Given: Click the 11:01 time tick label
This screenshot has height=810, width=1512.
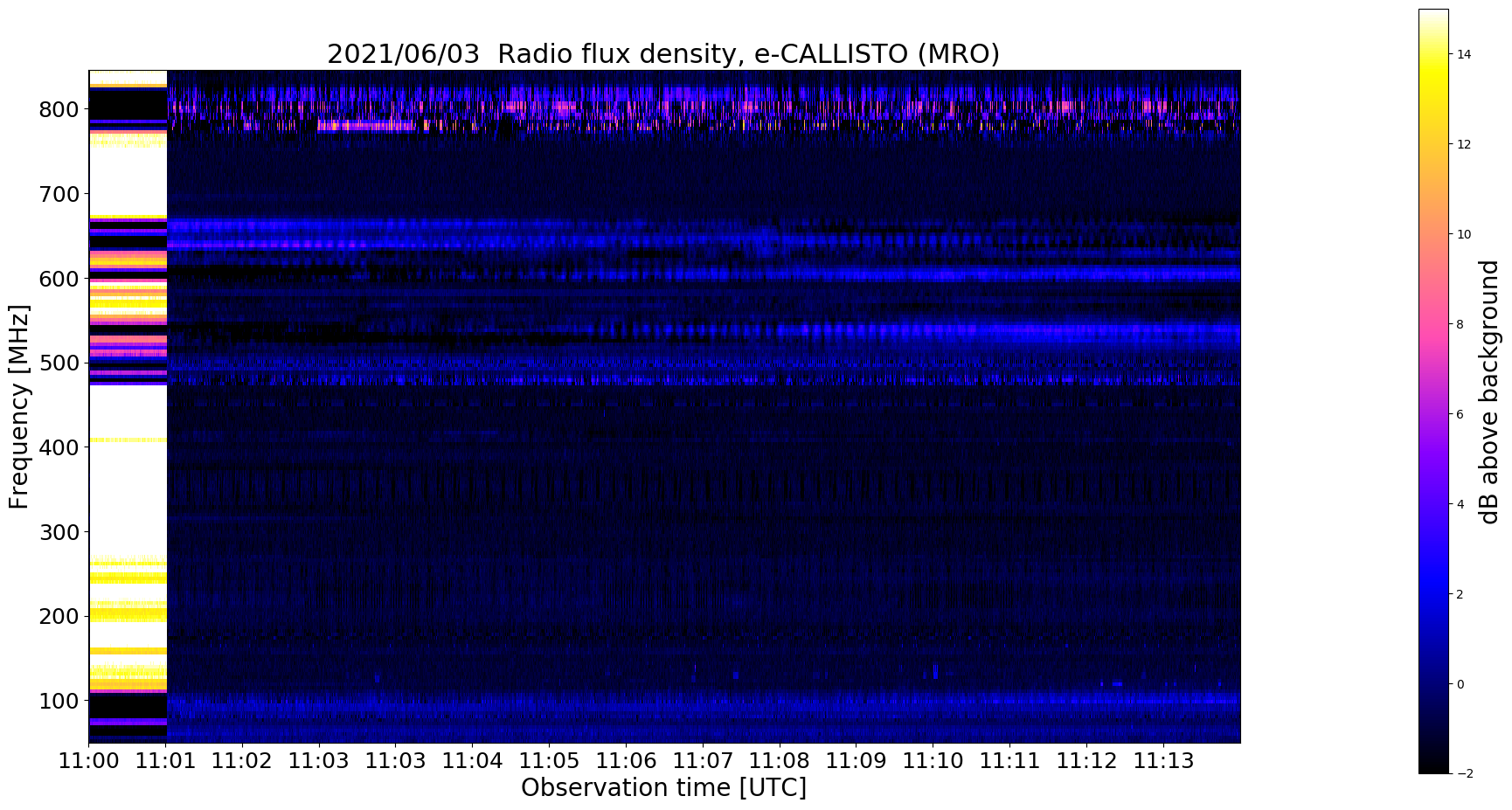Looking at the screenshot, I should click(x=166, y=761).
